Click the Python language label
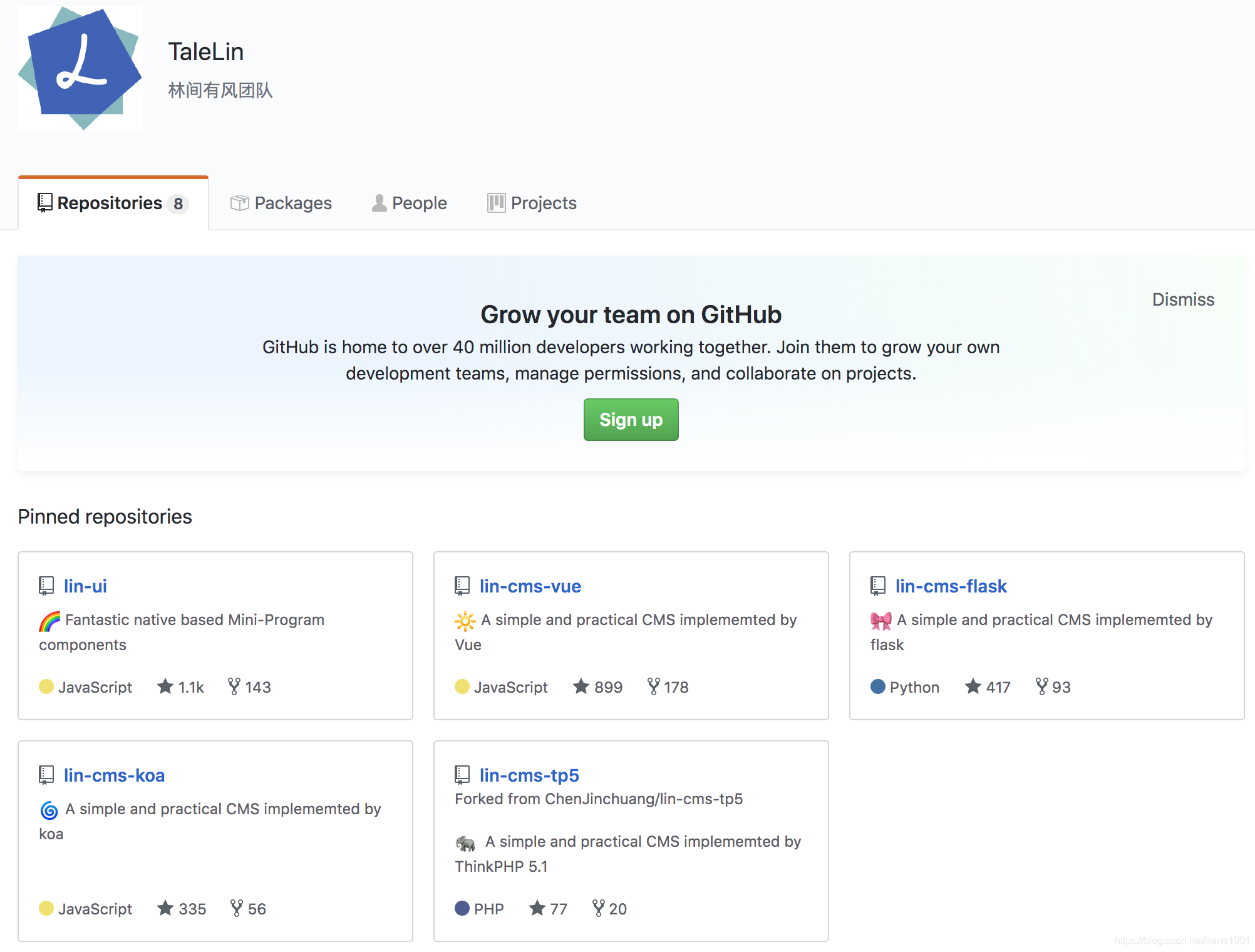1255x952 pixels. pos(914,687)
